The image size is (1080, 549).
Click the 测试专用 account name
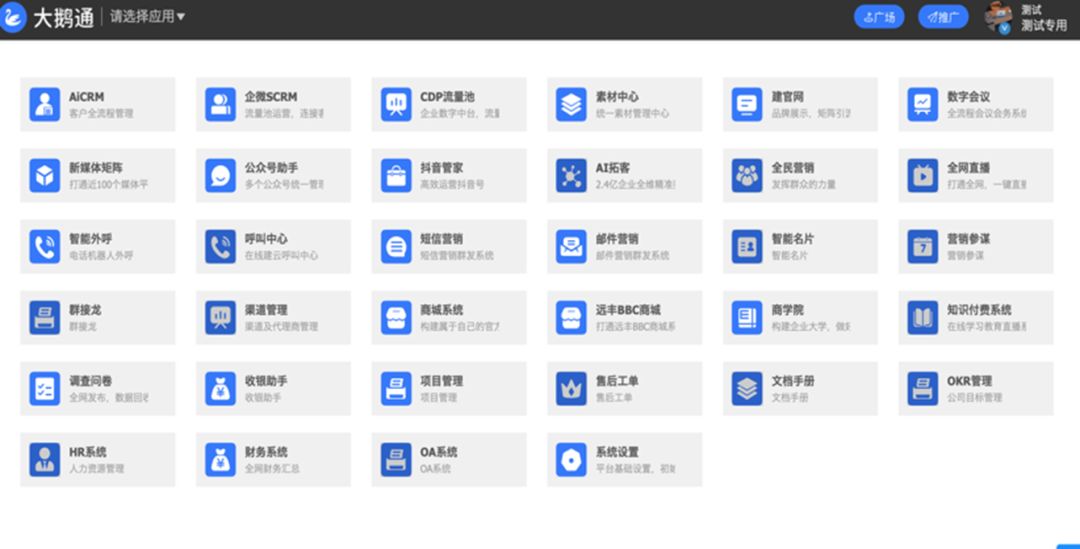(1043, 26)
